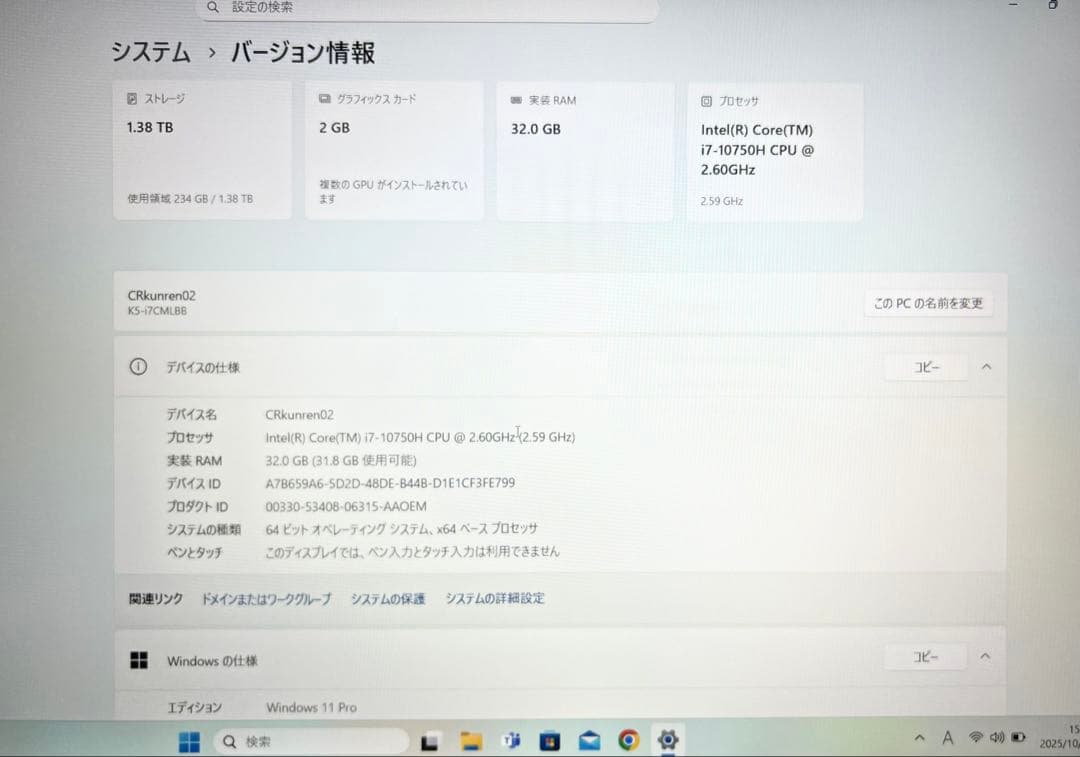Launch the Mail app from taskbar
Image resolution: width=1080 pixels, height=757 pixels.
point(589,740)
